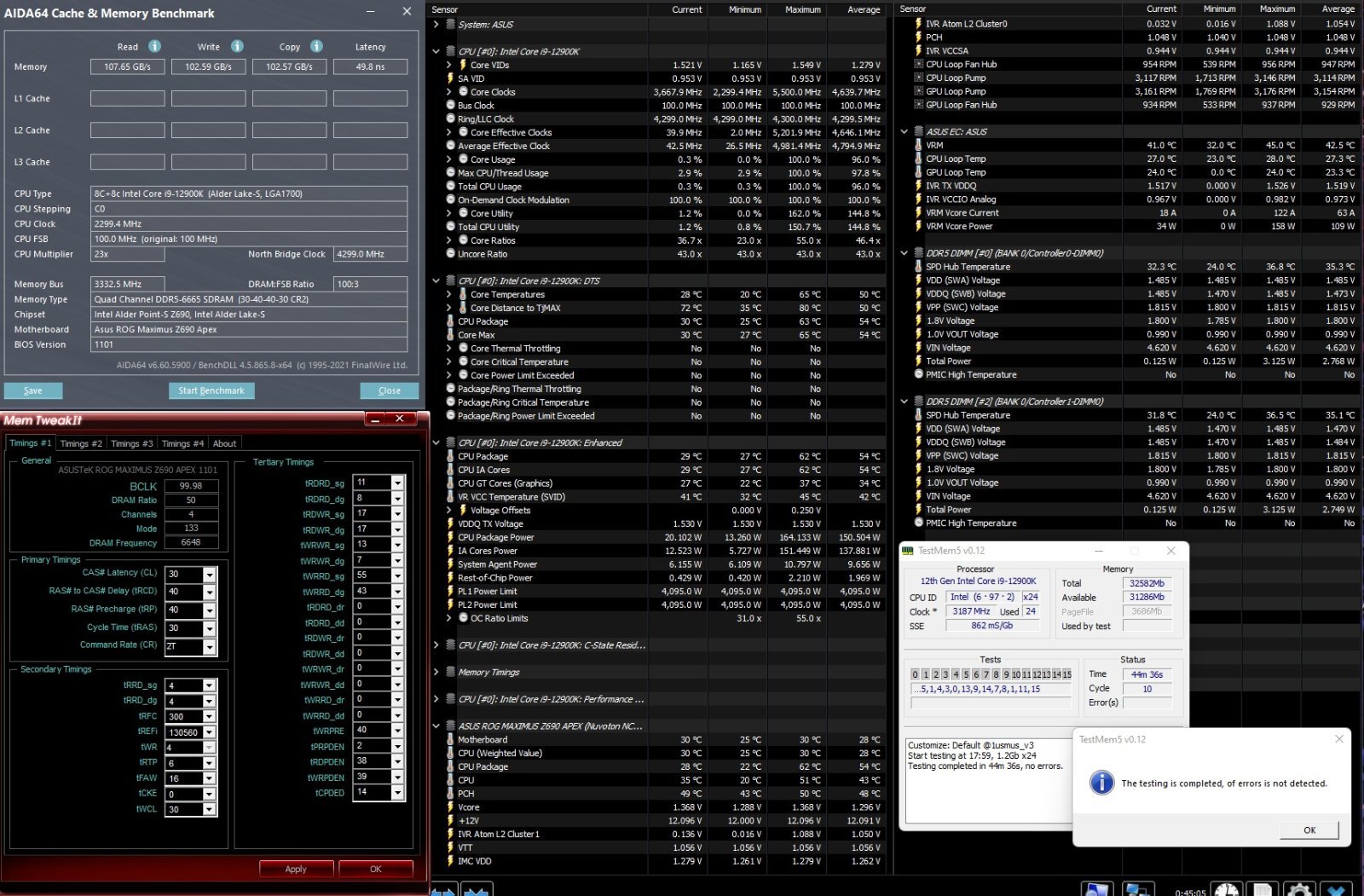Click the lightning bolt icon beside Core VIDs
This screenshot has width=1364, height=896.
click(x=463, y=65)
